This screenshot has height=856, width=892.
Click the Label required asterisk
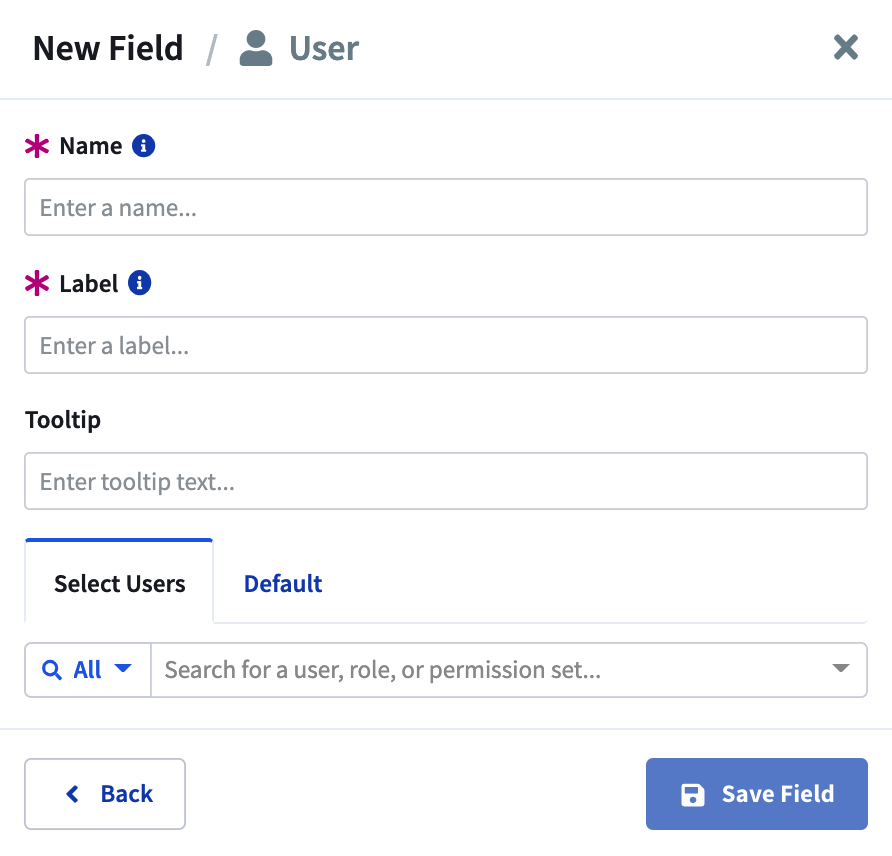37,283
